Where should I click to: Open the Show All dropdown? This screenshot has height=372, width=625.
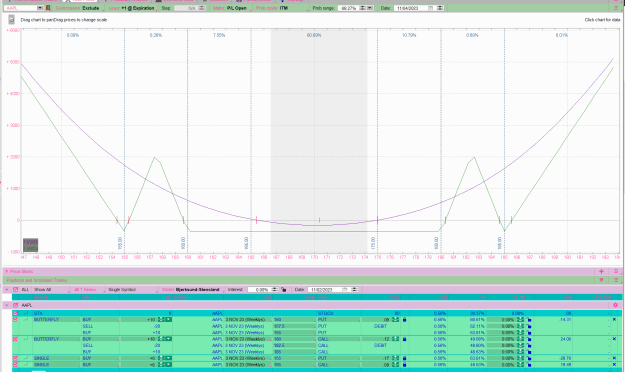tap(51, 289)
